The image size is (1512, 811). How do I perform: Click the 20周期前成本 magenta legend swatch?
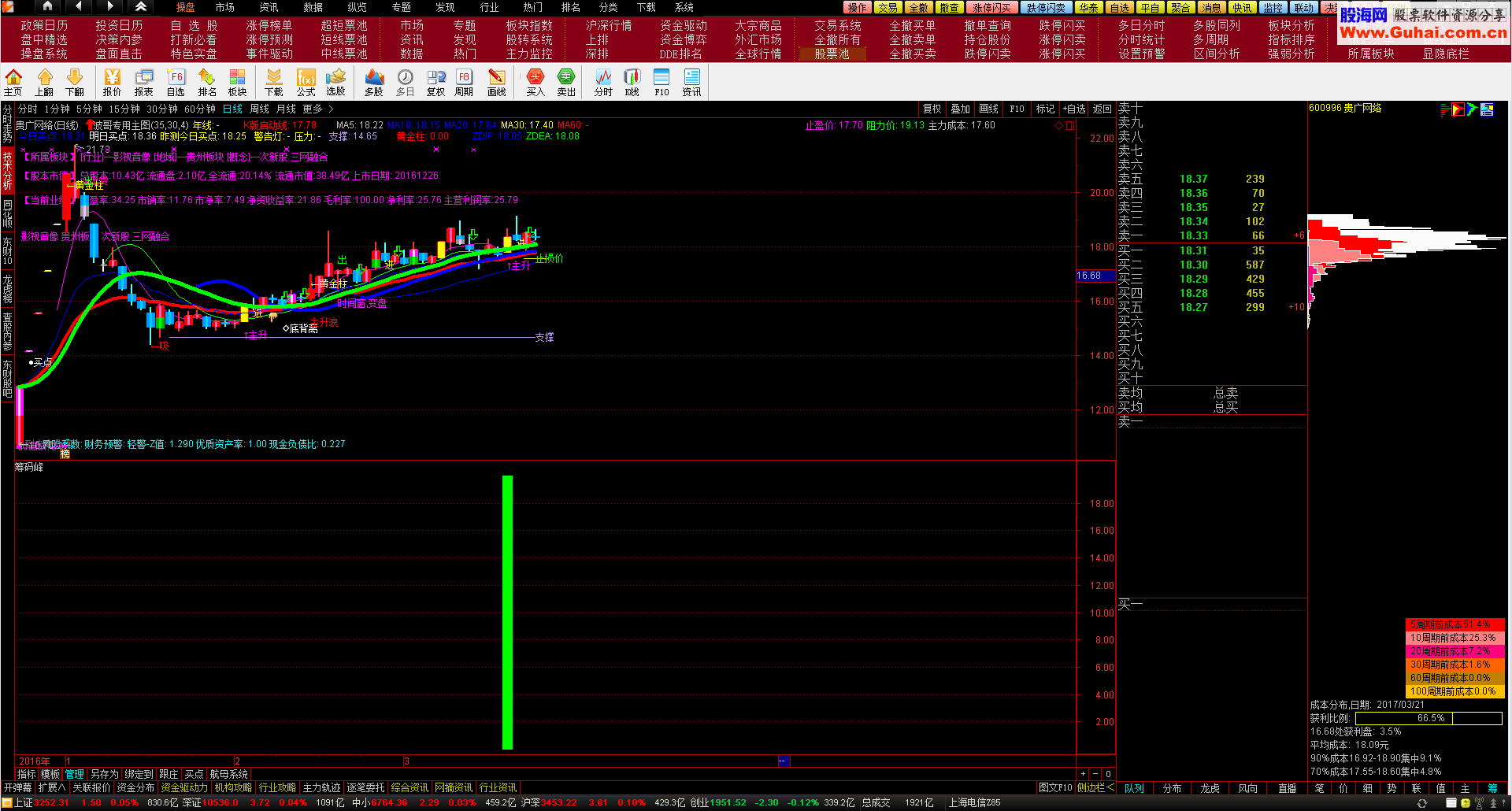[1455, 651]
